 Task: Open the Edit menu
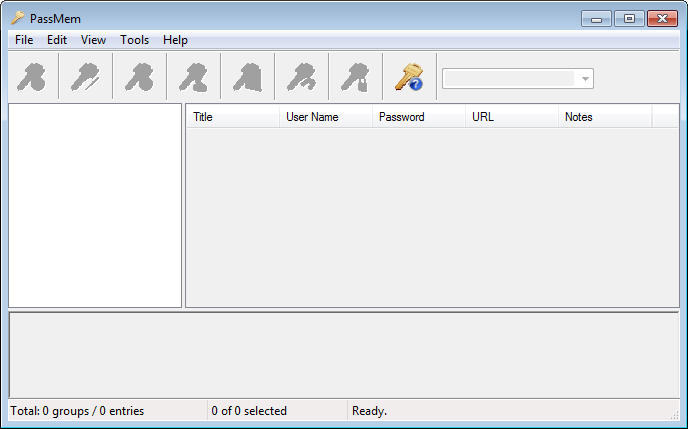tap(57, 40)
